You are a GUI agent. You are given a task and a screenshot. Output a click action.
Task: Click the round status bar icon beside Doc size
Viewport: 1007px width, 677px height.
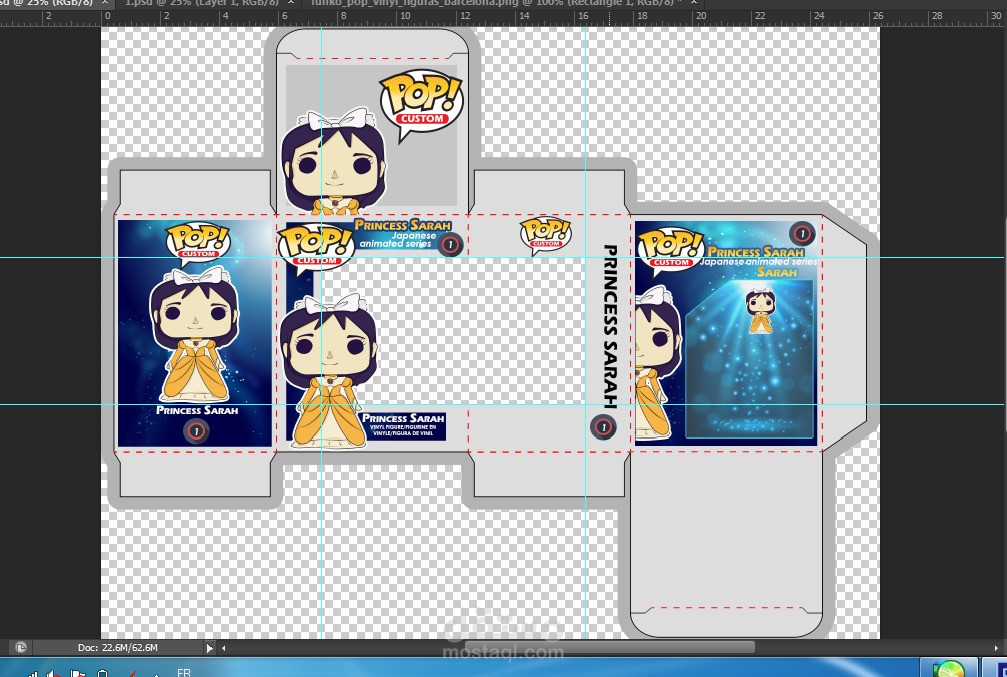21,647
